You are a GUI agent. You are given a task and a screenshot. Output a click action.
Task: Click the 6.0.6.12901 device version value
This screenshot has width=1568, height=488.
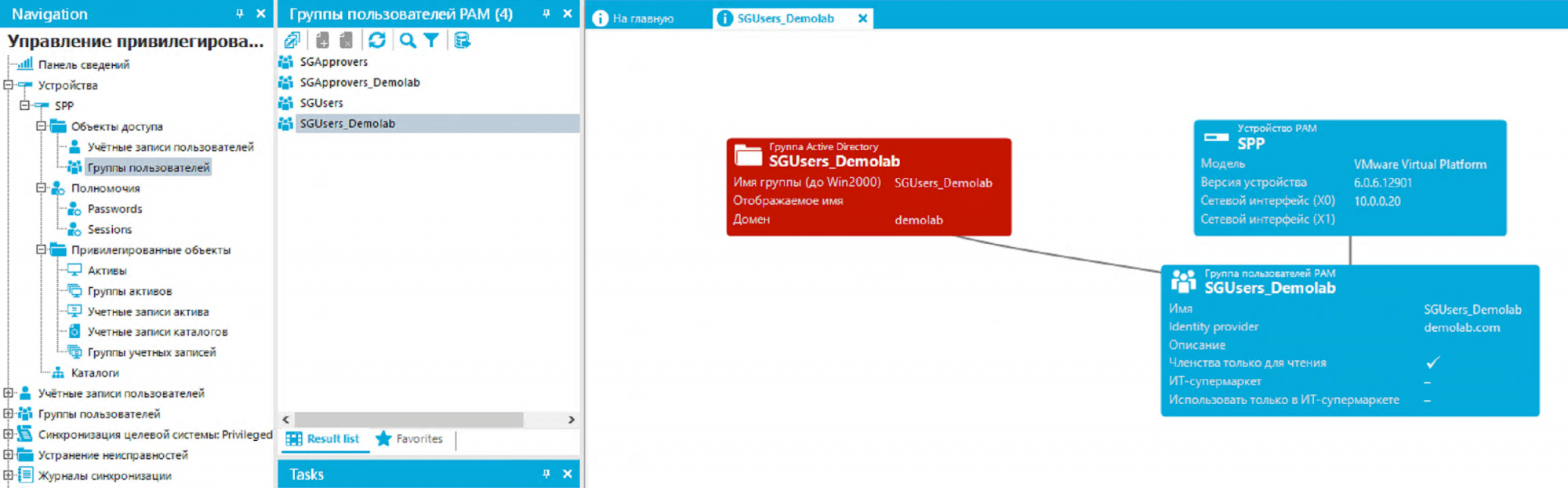(1382, 183)
